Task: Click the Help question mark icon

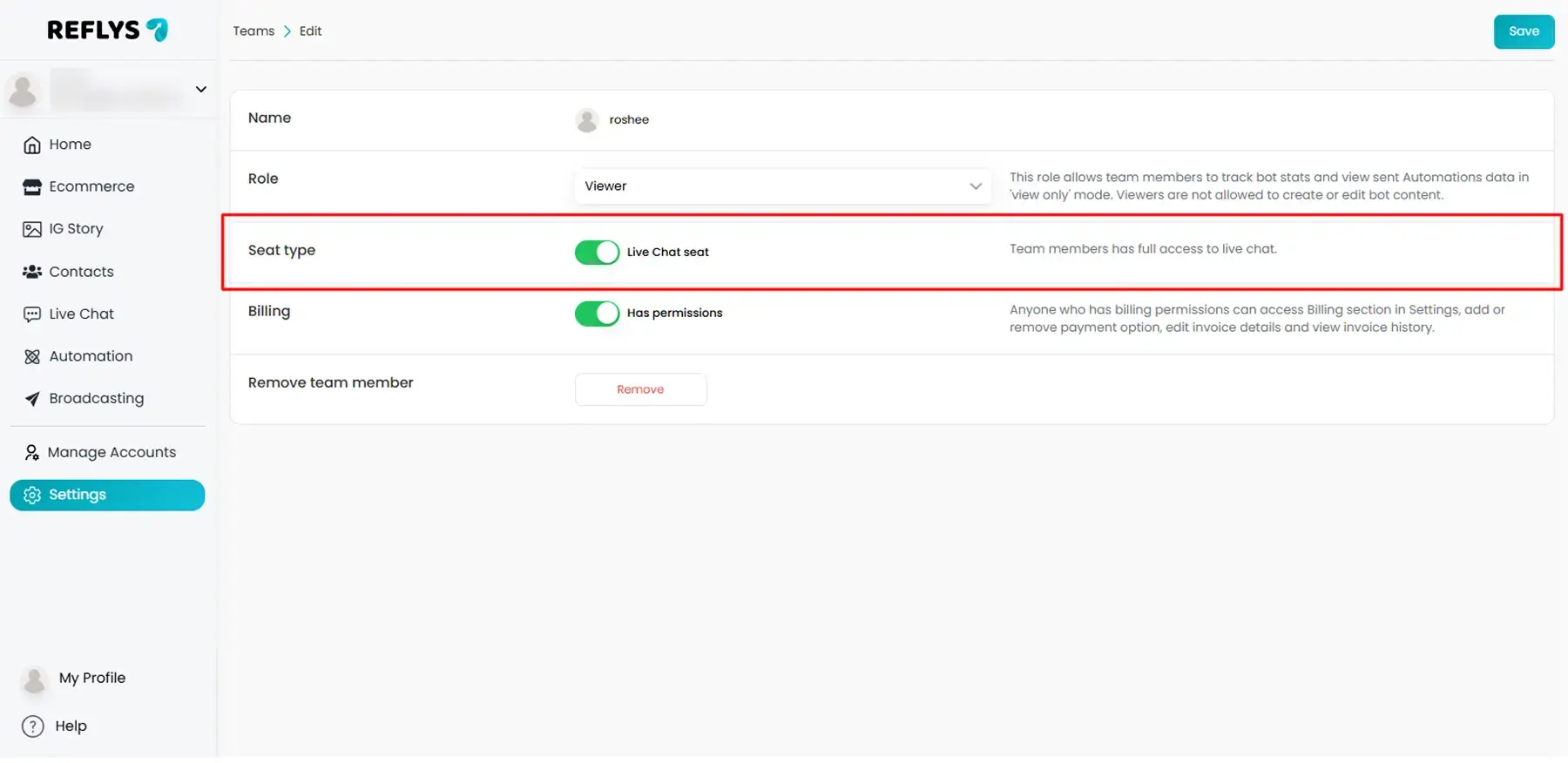Action: pos(33,726)
